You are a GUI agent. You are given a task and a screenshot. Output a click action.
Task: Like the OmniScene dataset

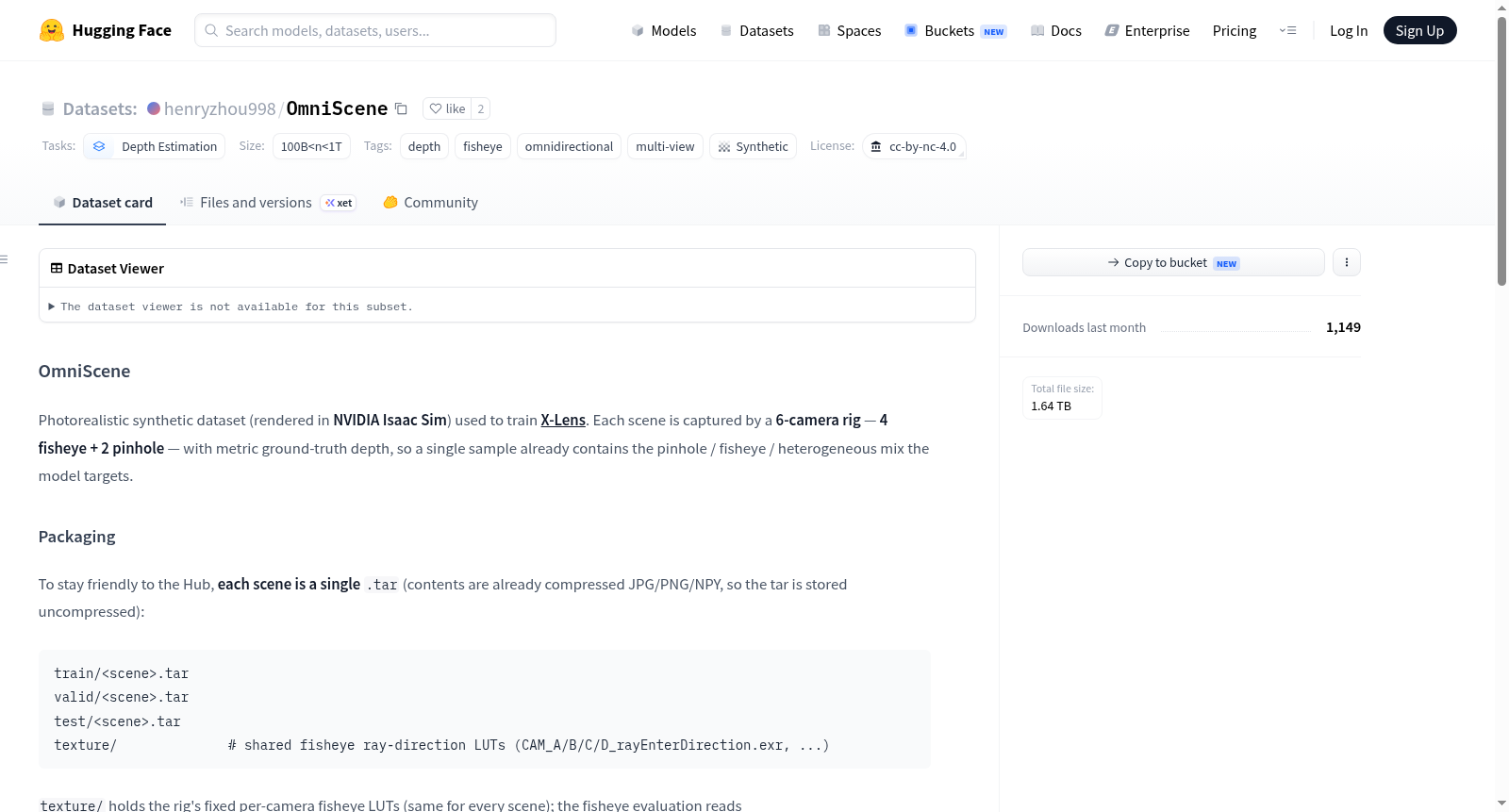point(447,108)
